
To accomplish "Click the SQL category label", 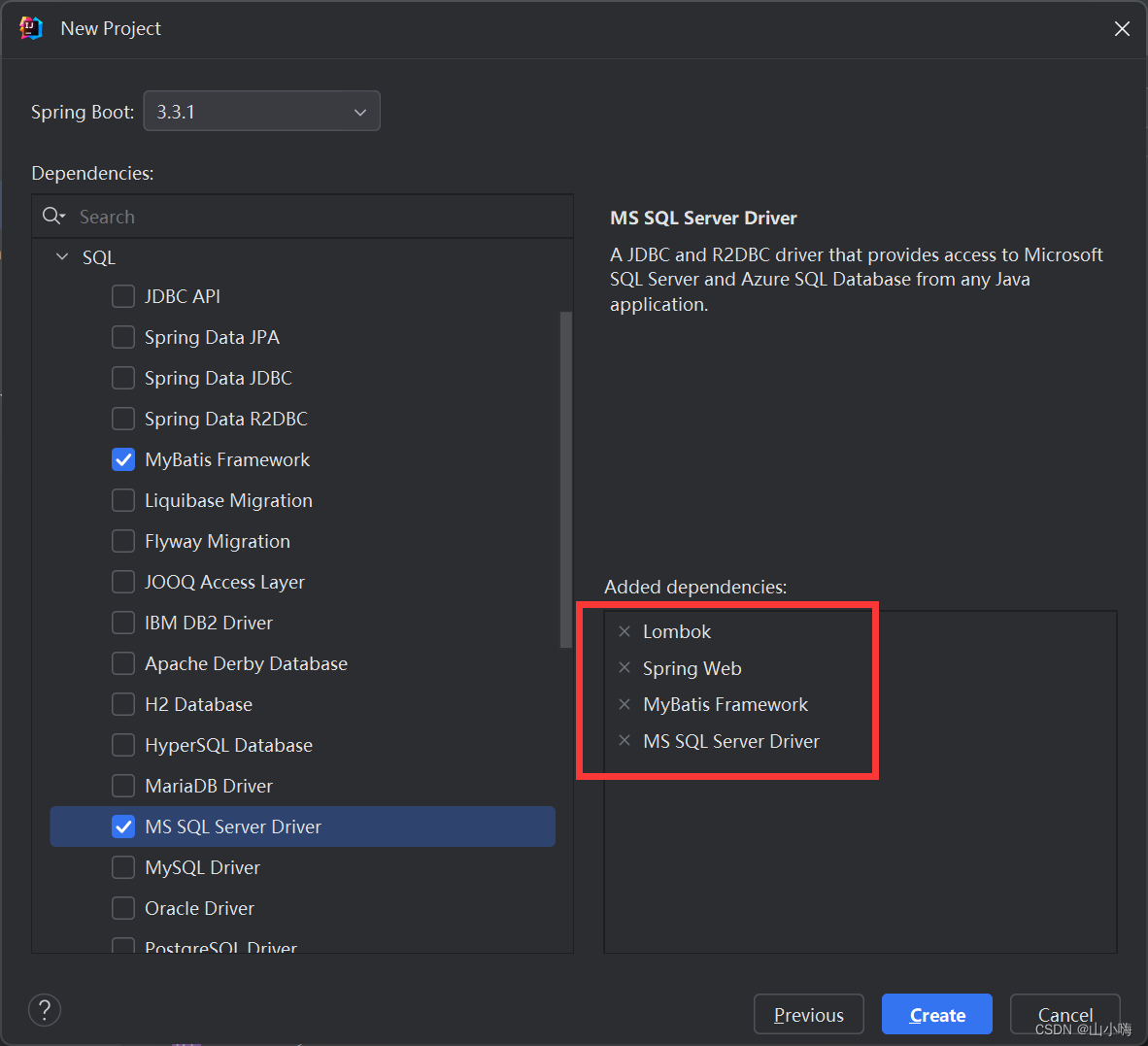I will (99, 257).
